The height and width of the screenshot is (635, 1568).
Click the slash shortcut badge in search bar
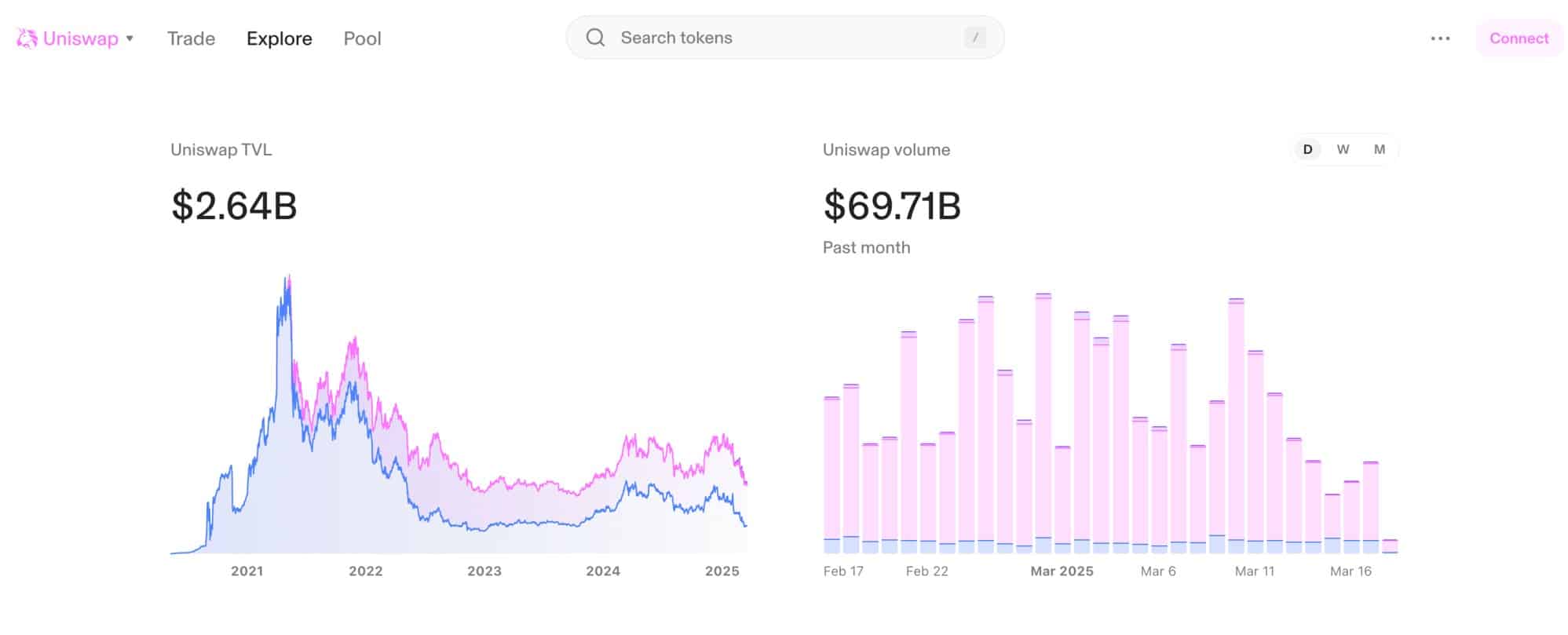click(975, 38)
